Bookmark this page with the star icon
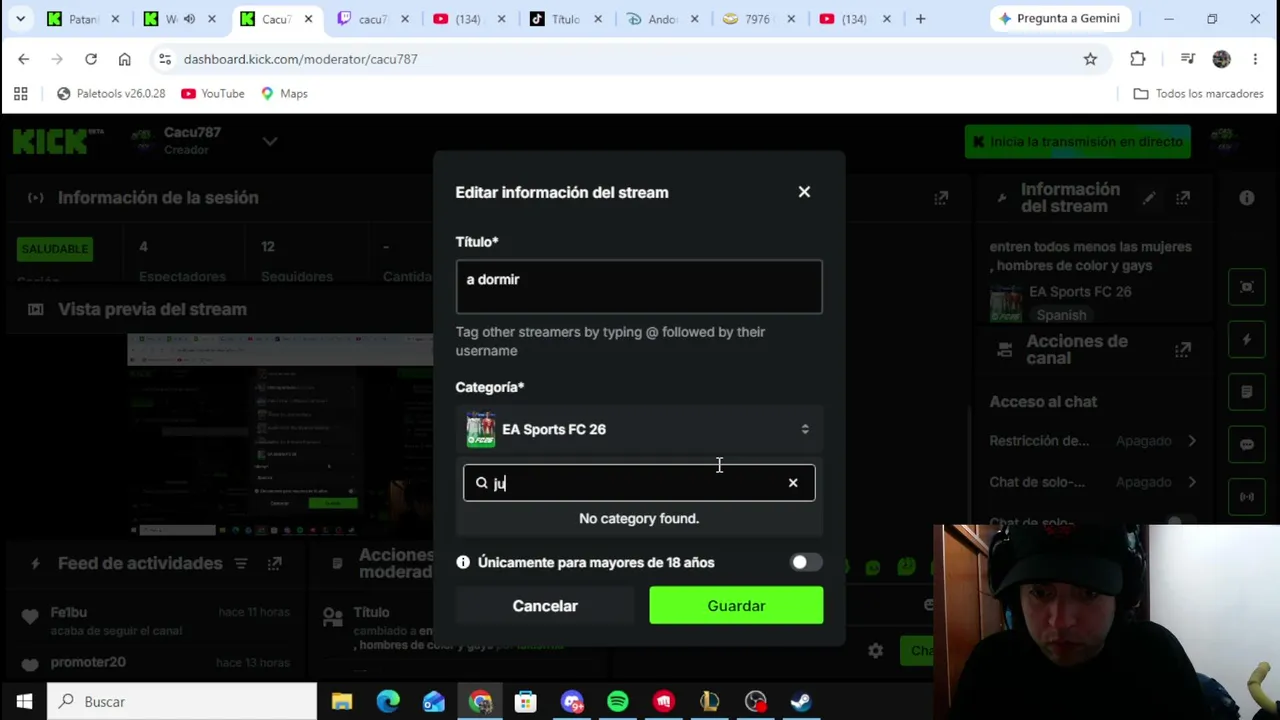Viewport: 1280px width, 720px height. pyautogui.click(x=1090, y=59)
